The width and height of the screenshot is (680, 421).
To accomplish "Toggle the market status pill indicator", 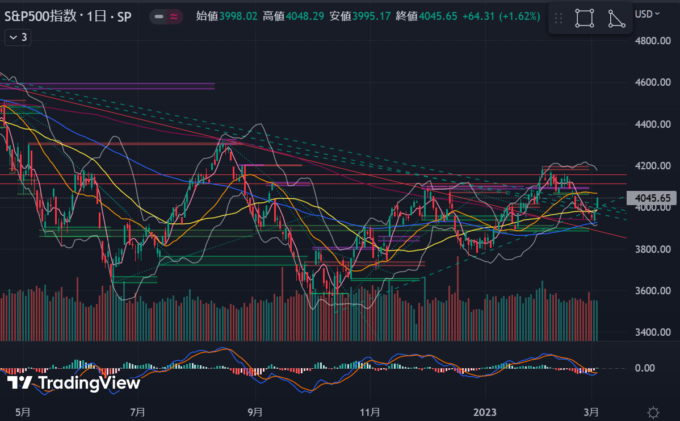I will (165, 15).
